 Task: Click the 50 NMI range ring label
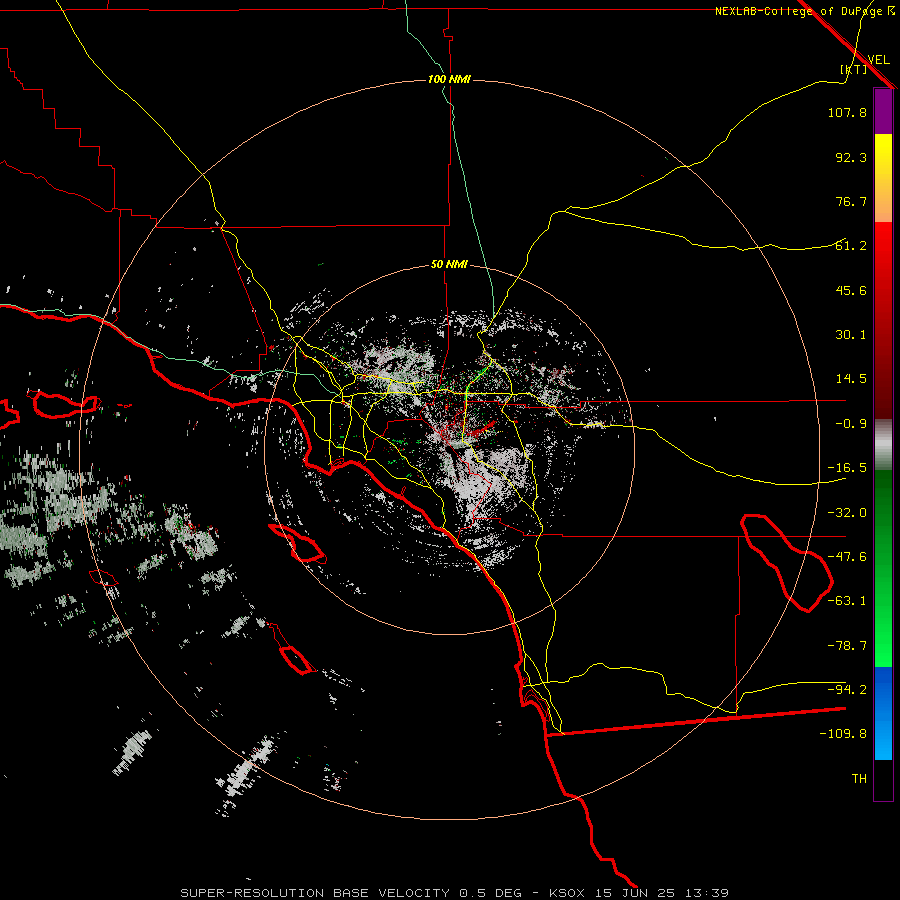[449, 264]
